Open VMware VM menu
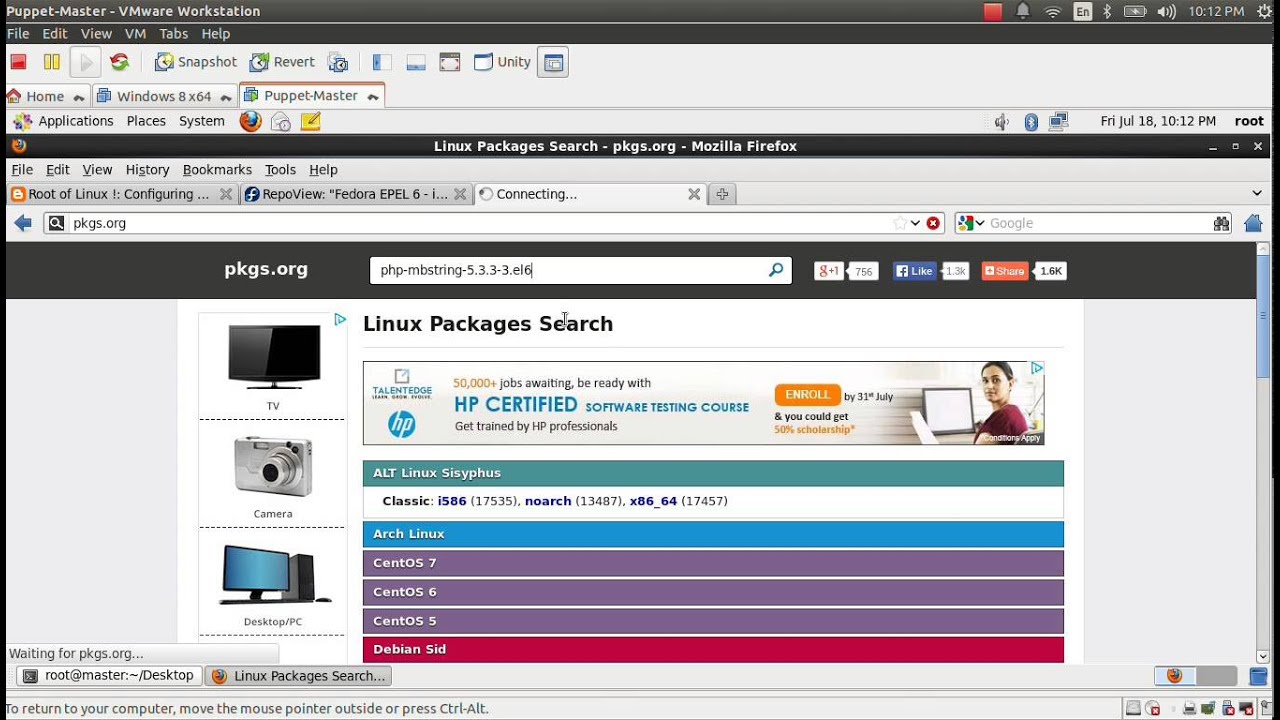Viewport: 1280px width, 720px height. click(135, 33)
